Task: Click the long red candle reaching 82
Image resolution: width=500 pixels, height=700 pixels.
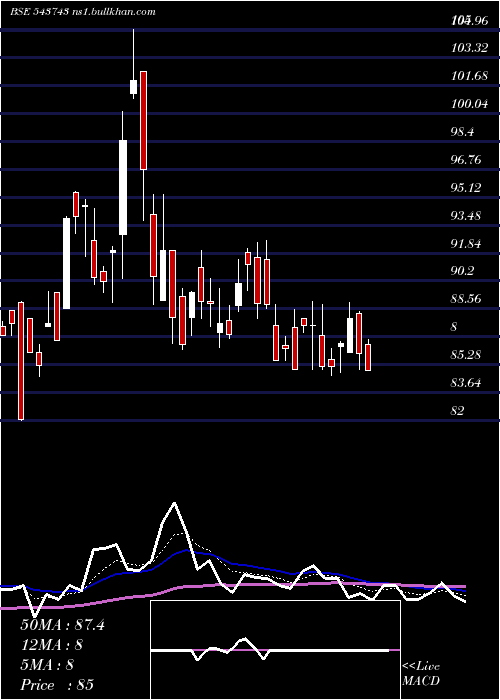Action: click(21, 361)
